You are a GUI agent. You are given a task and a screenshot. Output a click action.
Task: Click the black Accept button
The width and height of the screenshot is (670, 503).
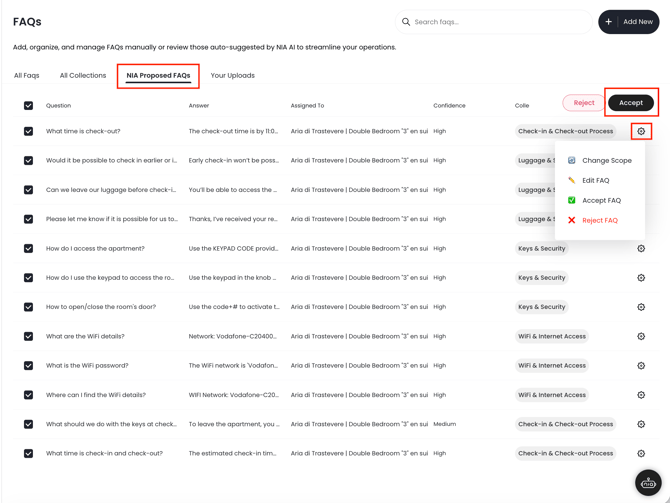[630, 102]
